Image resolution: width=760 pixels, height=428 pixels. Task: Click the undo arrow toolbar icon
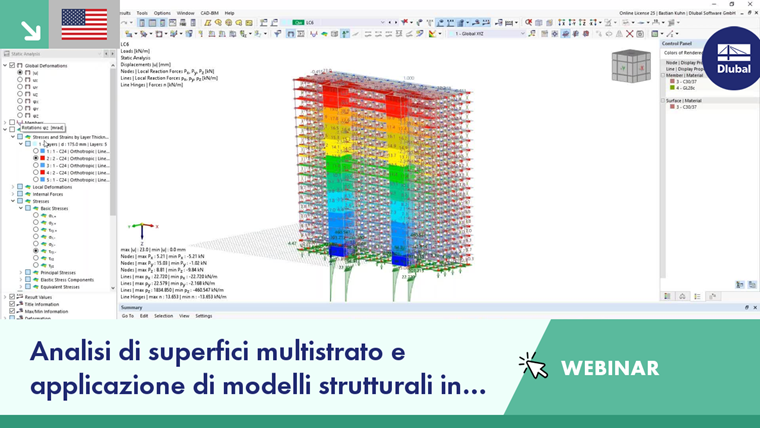click(x=125, y=23)
